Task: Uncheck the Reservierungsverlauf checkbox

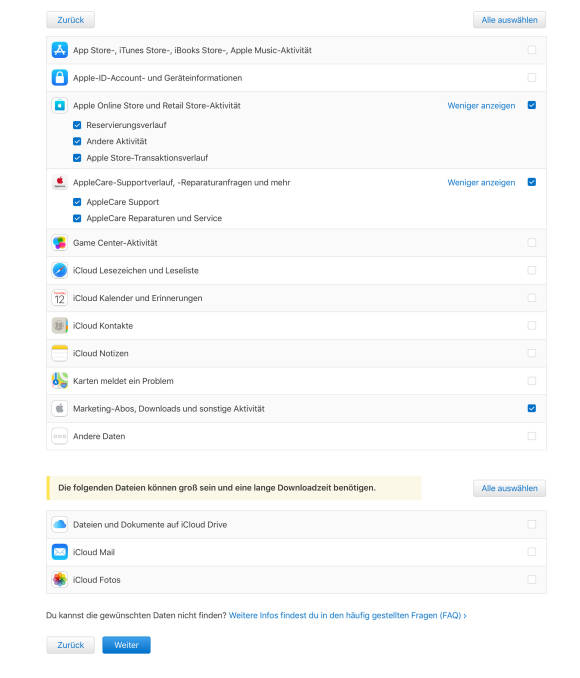Action: coord(77,125)
